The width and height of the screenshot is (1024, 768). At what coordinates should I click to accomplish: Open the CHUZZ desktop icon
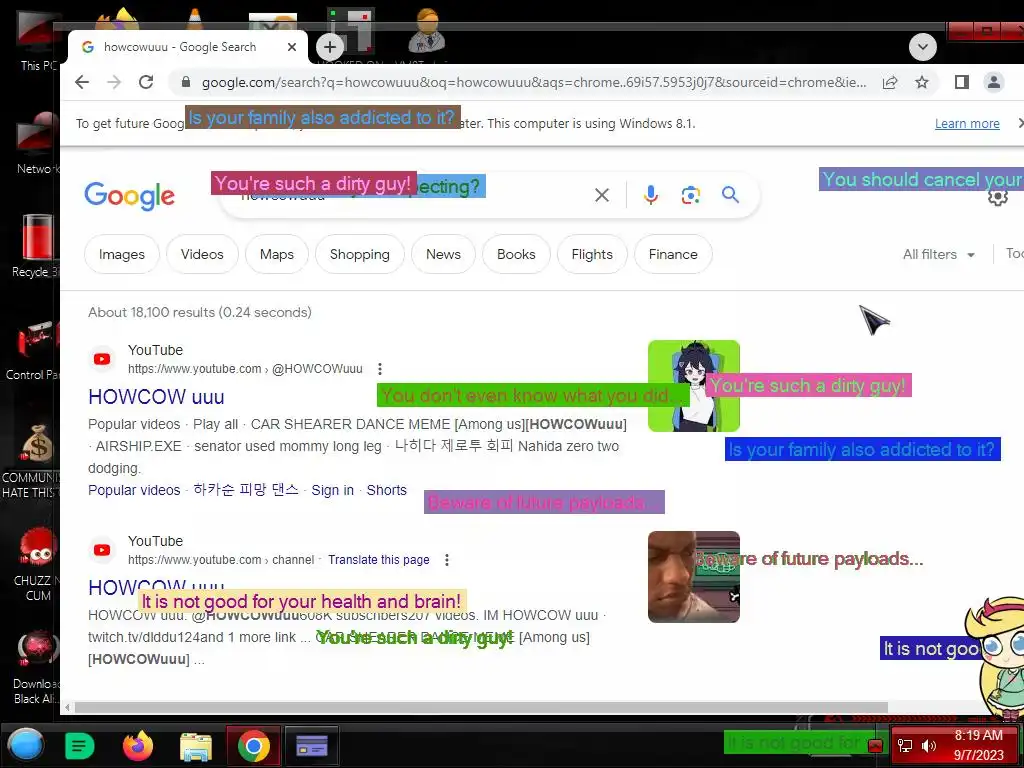click(x=37, y=565)
